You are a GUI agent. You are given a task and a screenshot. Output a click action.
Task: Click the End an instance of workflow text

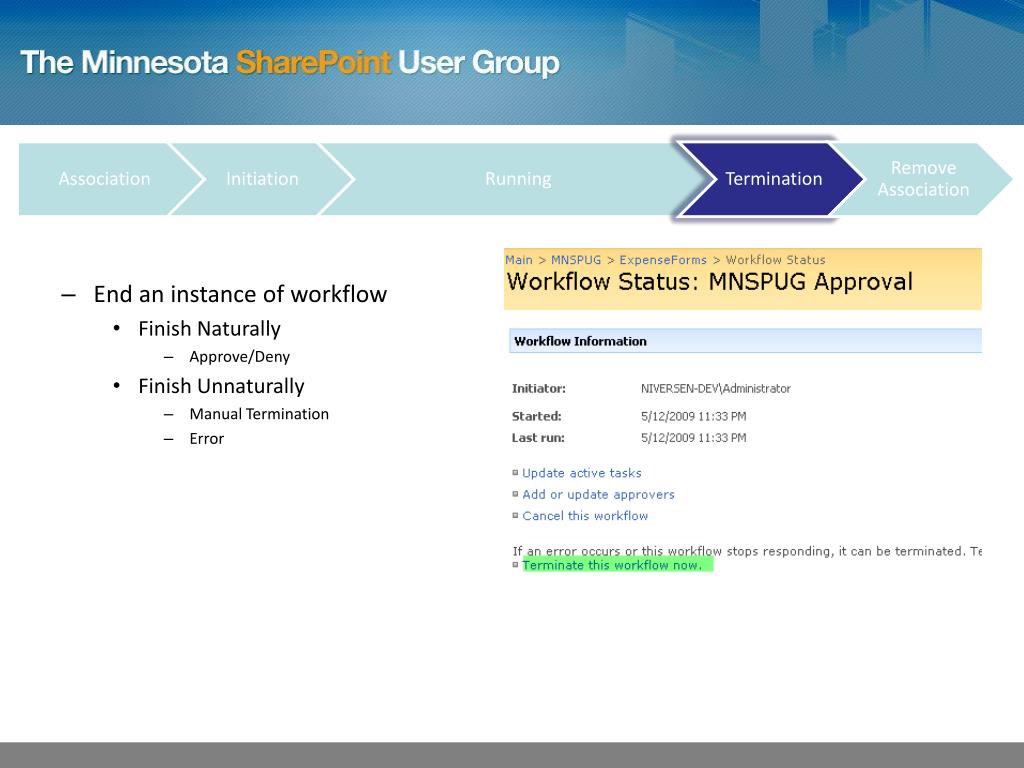(240, 295)
